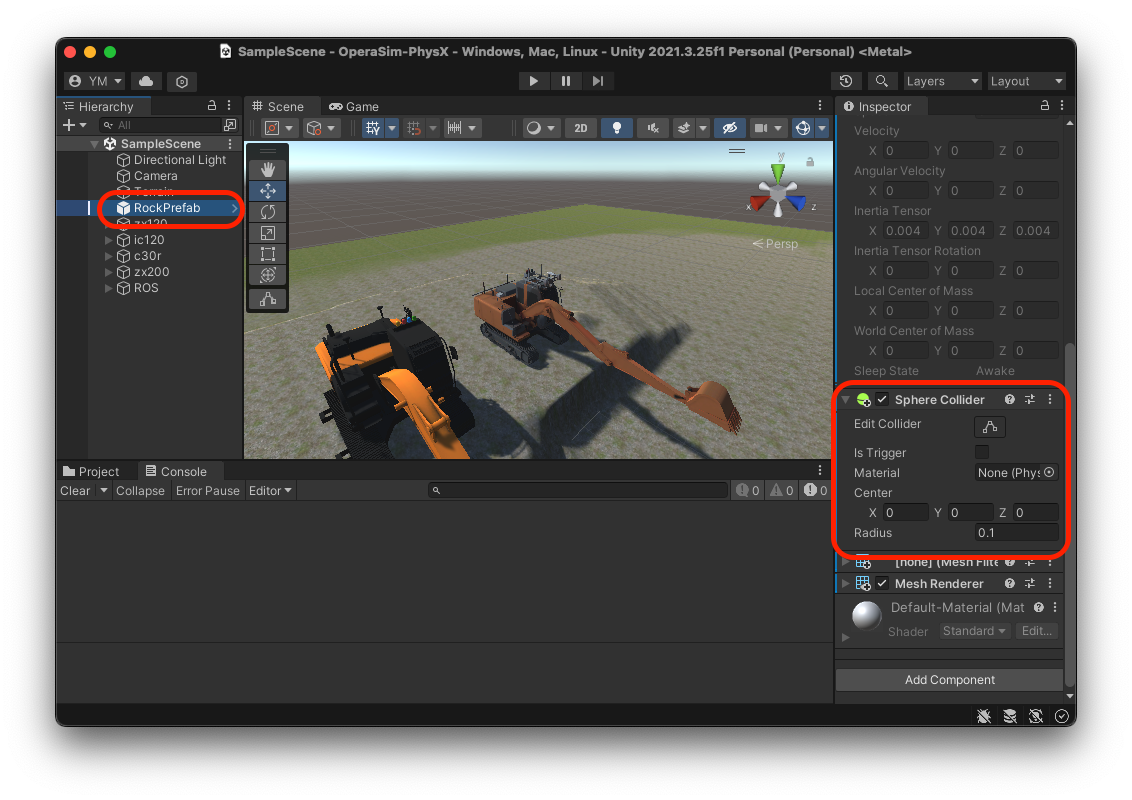Select RockPrefab in Hierarchy

[167, 208]
